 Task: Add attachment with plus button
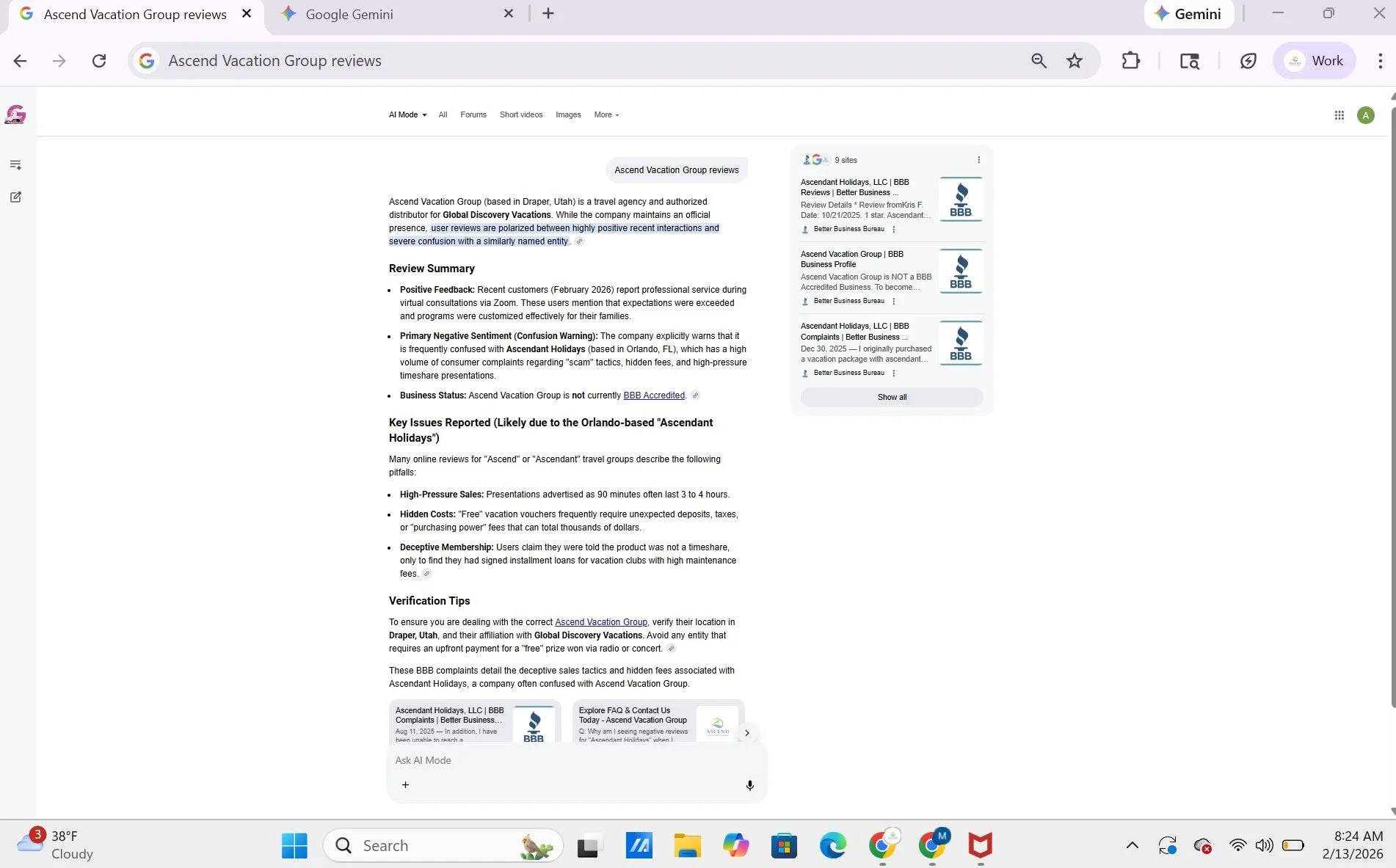click(x=405, y=785)
